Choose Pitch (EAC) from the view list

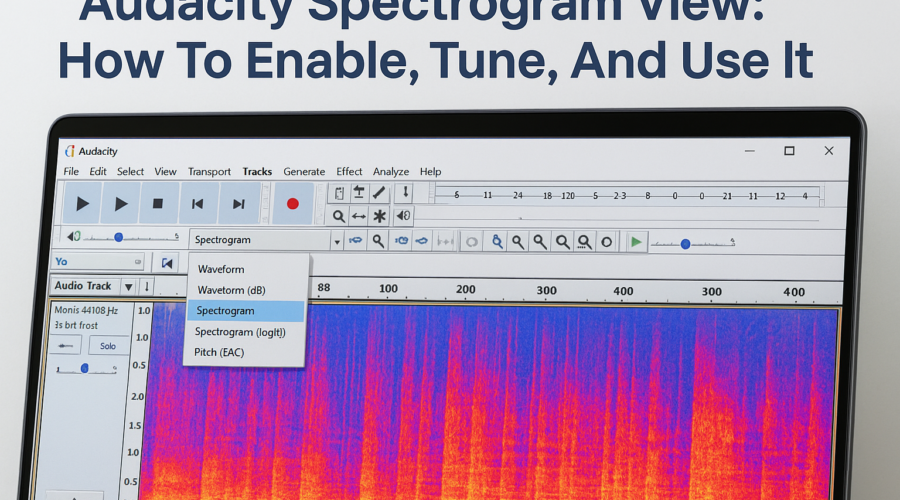246,352
